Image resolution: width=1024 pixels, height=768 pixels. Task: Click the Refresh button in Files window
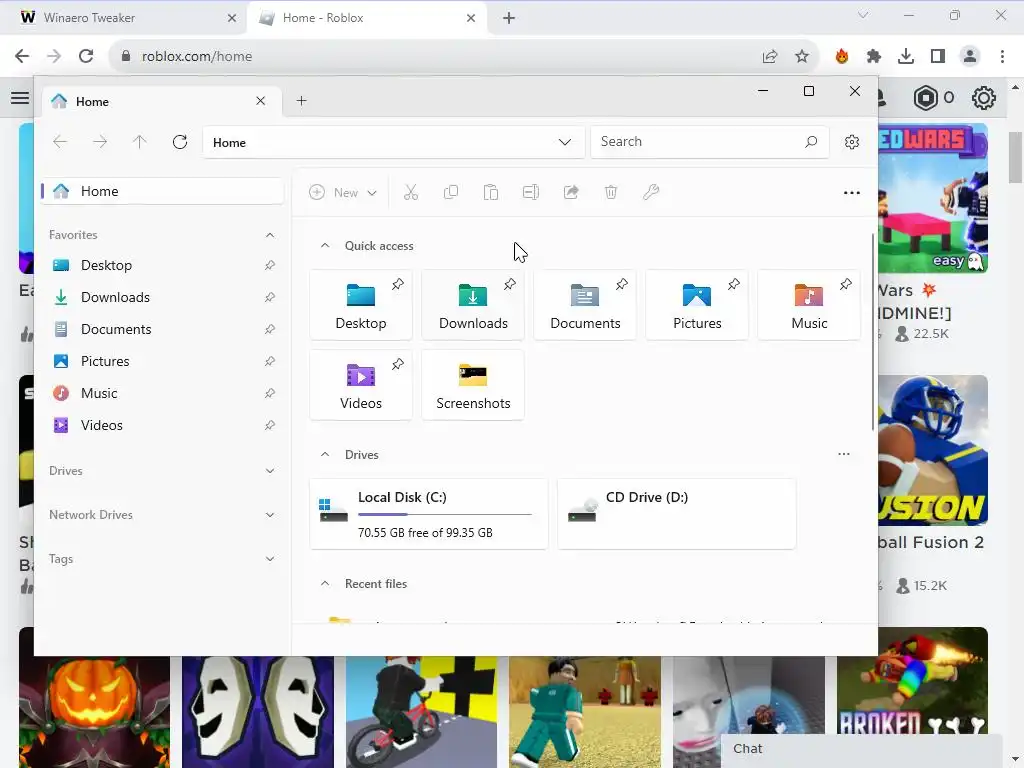(x=180, y=142)
